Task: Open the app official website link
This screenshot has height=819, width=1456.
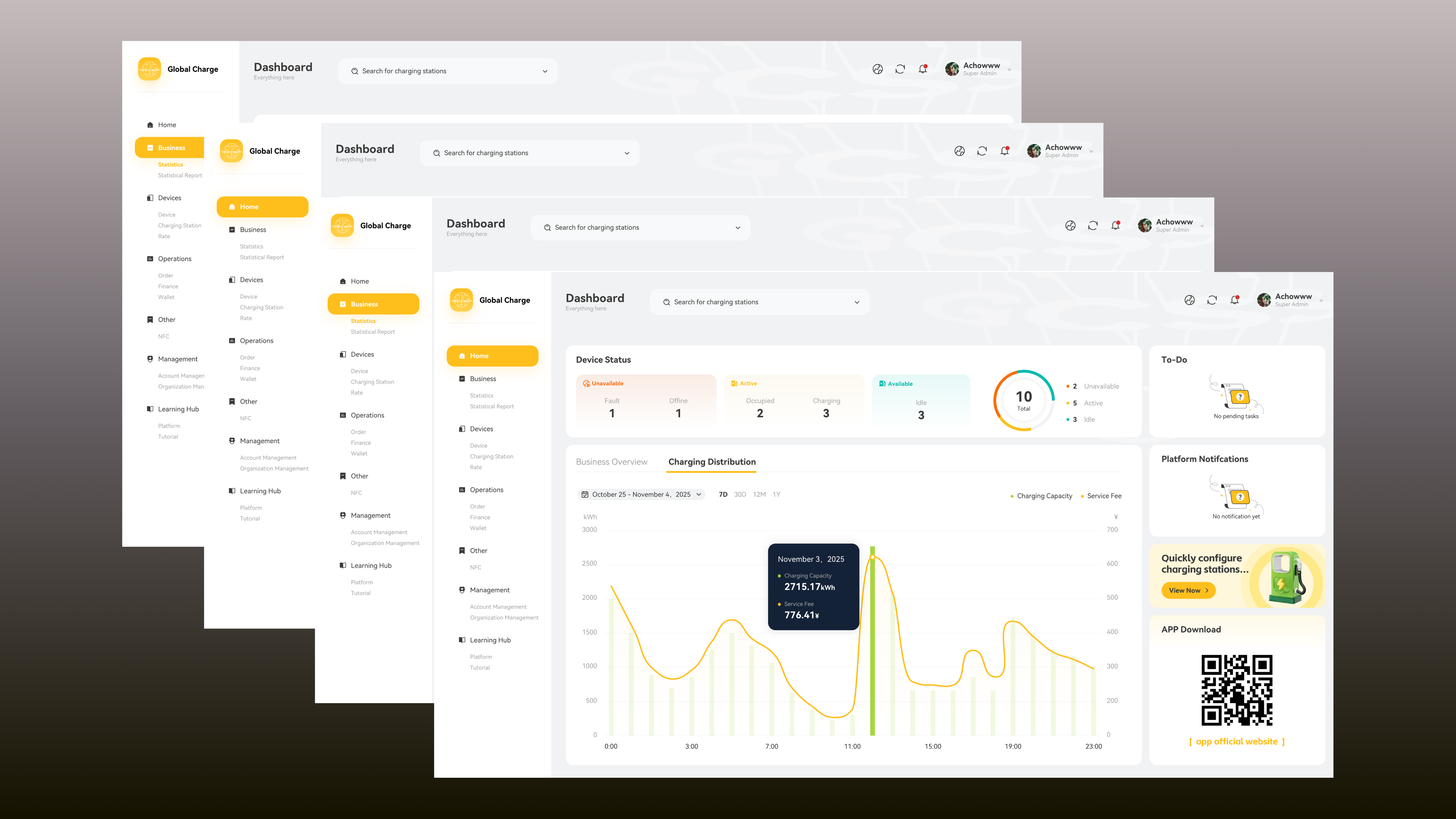Action: 1236,742
